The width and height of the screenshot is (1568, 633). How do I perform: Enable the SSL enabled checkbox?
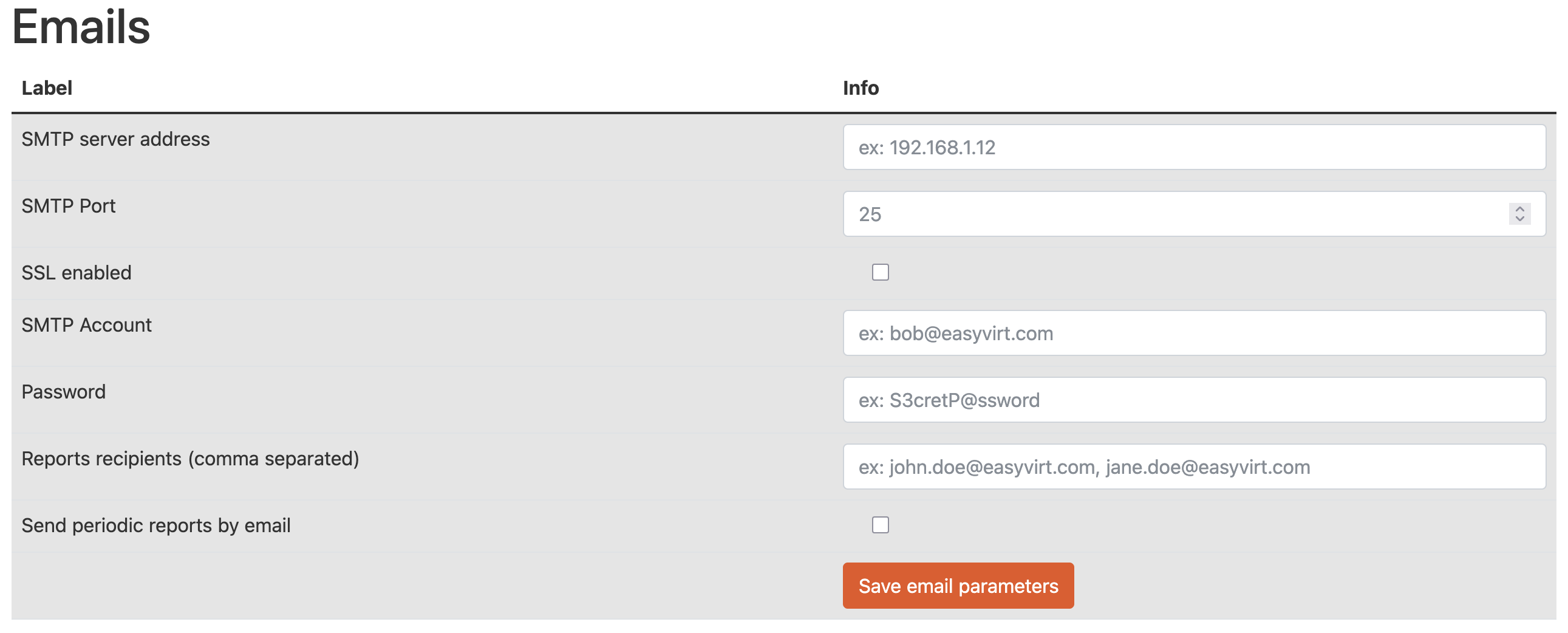(880, 272)
